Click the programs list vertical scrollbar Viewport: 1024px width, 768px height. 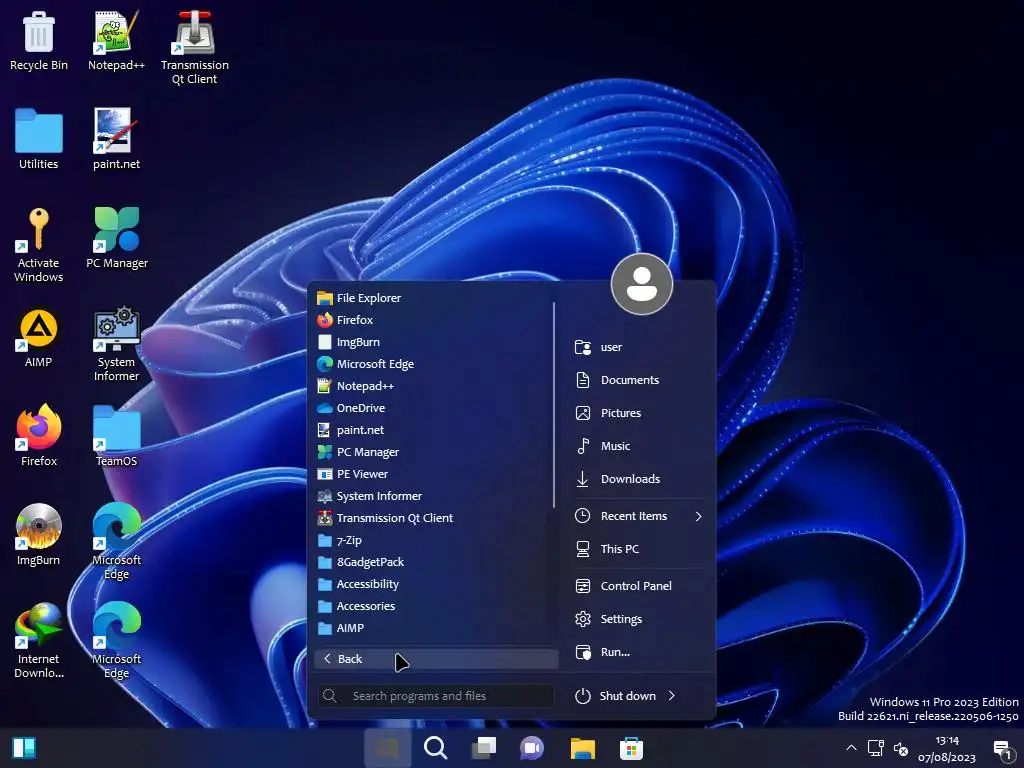click(554, 405)
